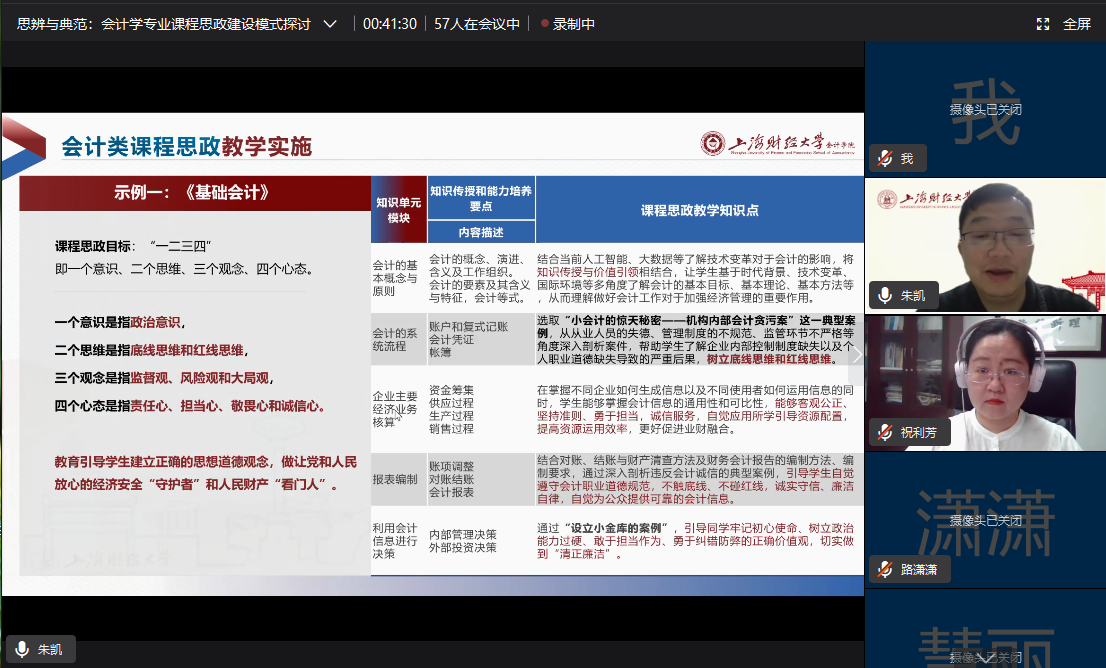Viewport: 1106px width, 668px height.
Task: Click 路潇潇's muted microphone icon
Action: [x=885, y=569]
